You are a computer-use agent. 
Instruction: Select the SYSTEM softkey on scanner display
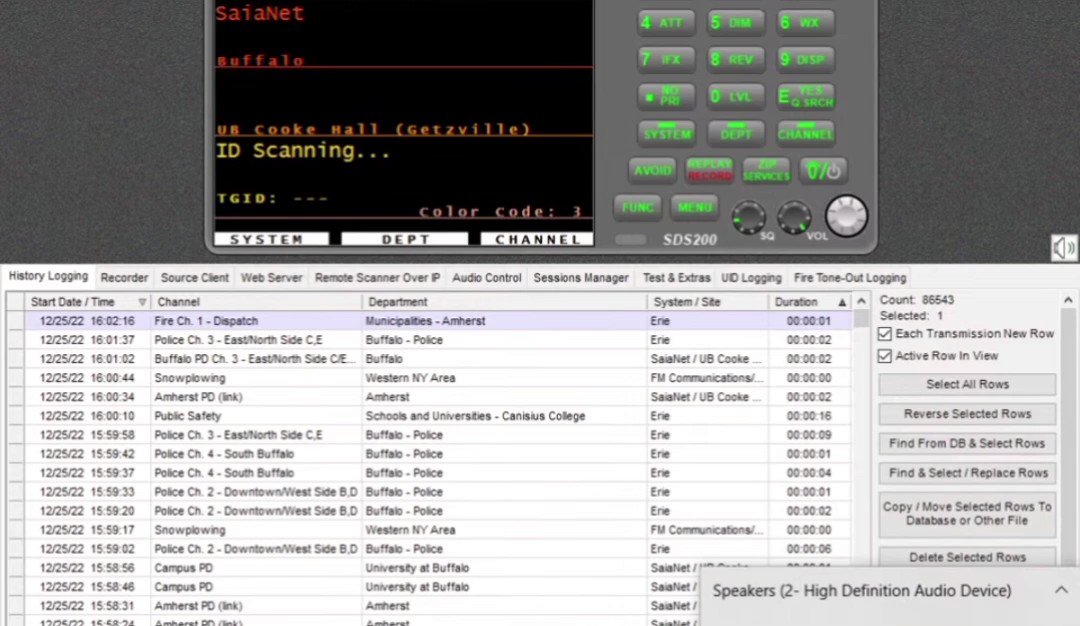tap(271, 239)
